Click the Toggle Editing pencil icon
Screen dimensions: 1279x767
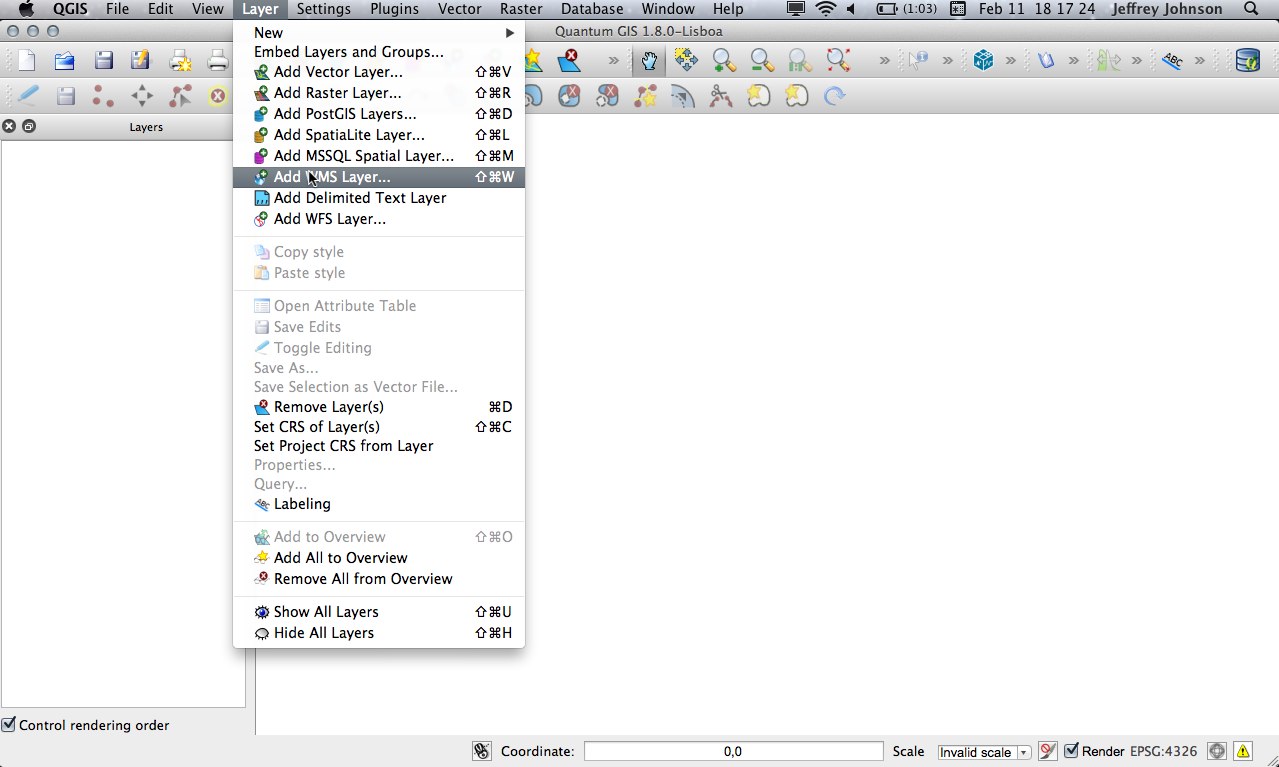tap(27, 96)
